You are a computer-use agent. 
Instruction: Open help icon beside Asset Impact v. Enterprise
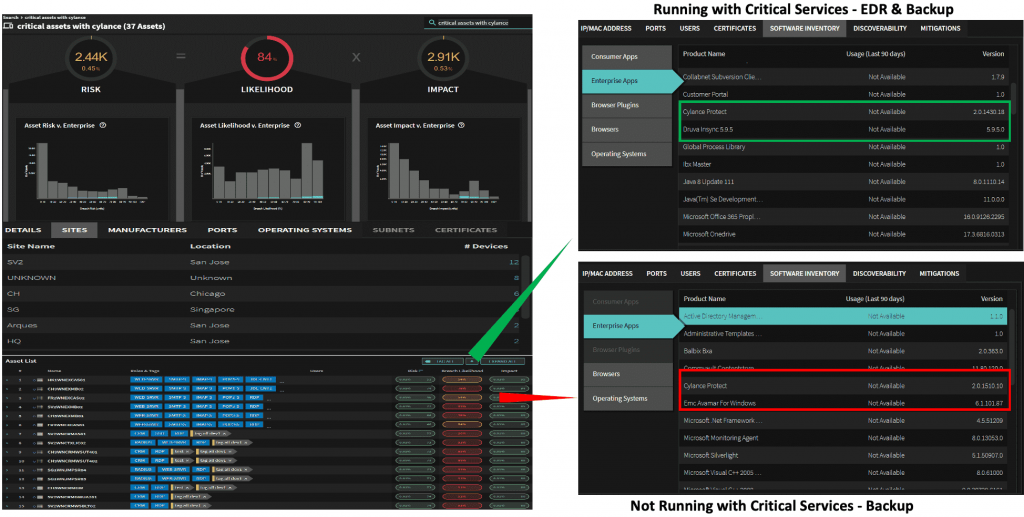(x=461, y=126)
